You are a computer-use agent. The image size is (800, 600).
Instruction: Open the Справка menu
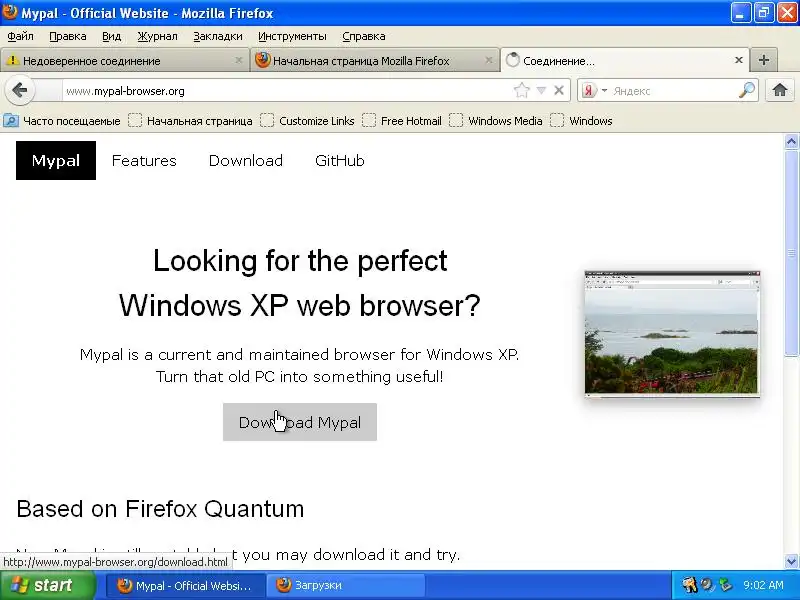coord(364,36)
